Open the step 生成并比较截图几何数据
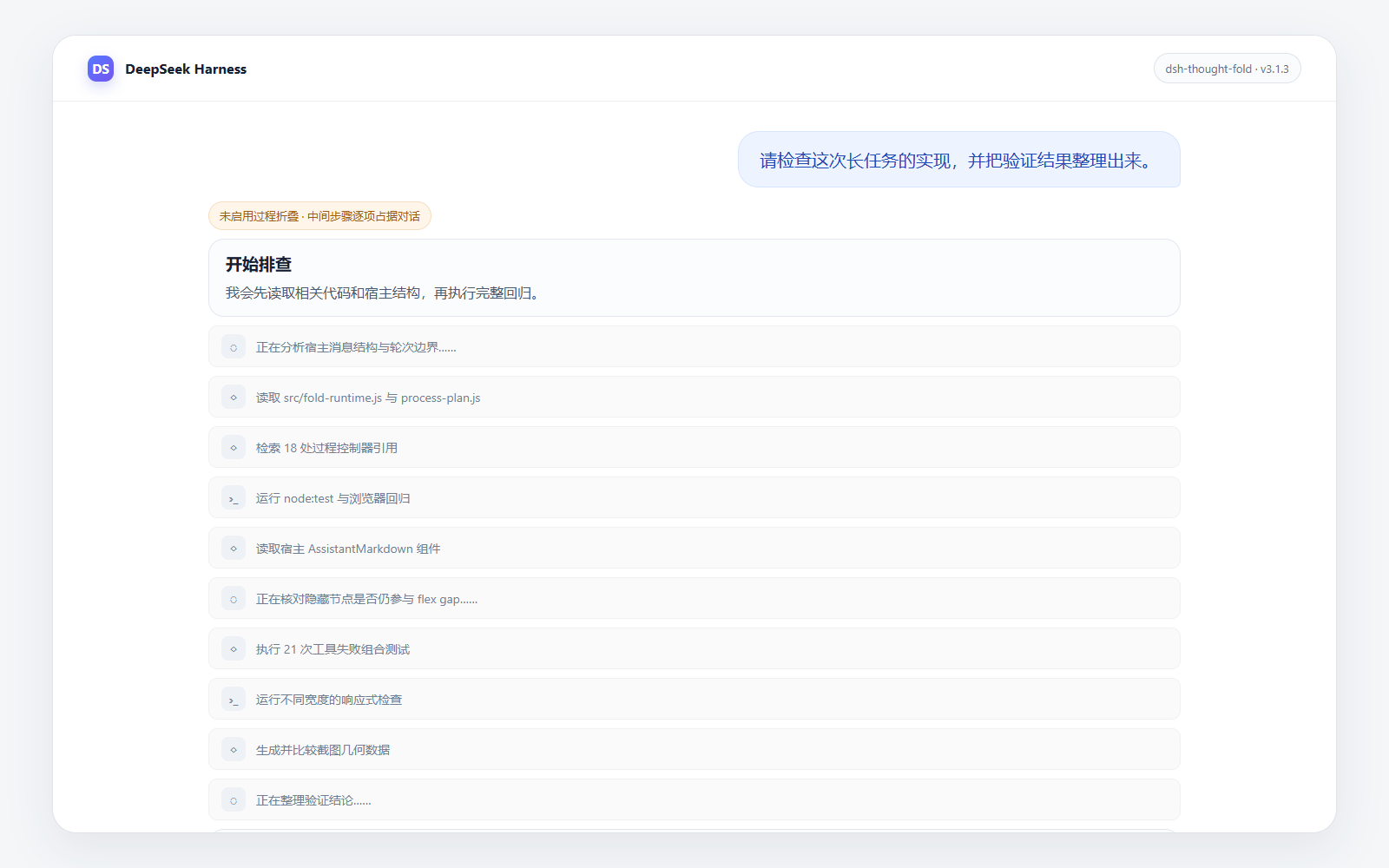 (x=694, y=750)
